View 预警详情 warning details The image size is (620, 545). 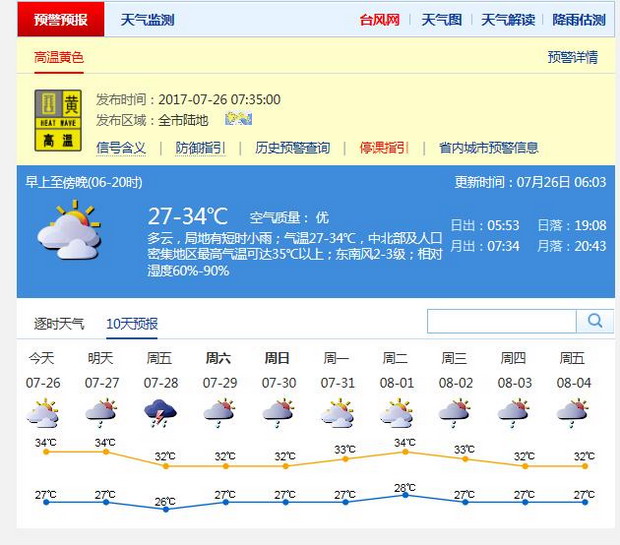pyautogui.click(x=572, y=57)
